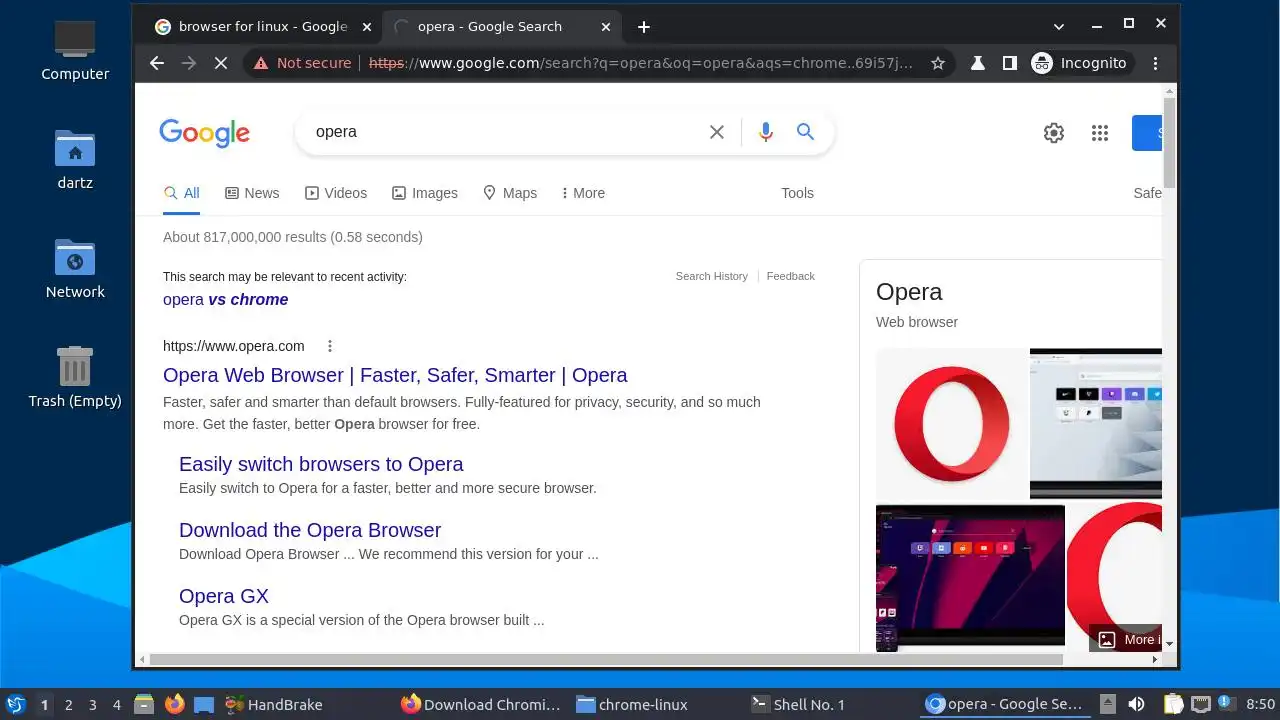Open Google settings gear
1280x720 pixels.
(1054, 133)
